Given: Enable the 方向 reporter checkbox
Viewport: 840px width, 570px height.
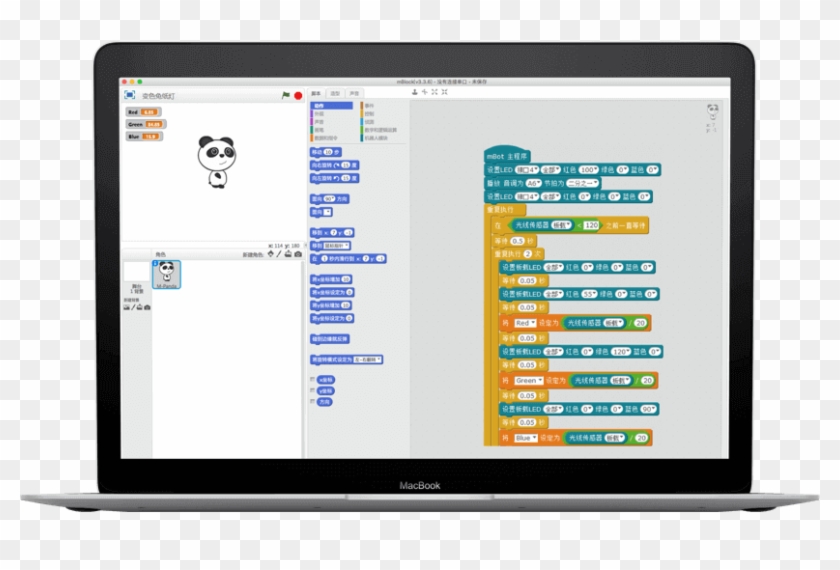Looking at the screenshot, I should tap(313, 401).
